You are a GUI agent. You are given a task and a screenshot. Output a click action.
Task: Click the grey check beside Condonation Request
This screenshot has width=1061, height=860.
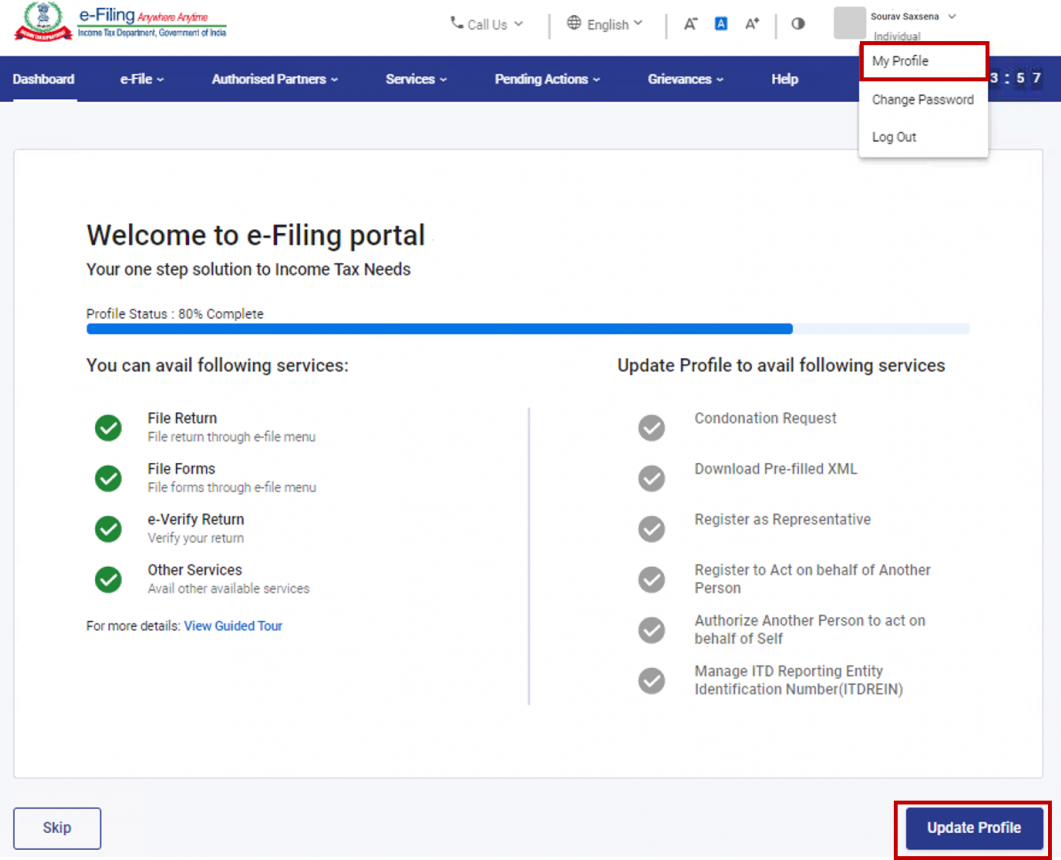pyautogui.click(x=652, y=428)
